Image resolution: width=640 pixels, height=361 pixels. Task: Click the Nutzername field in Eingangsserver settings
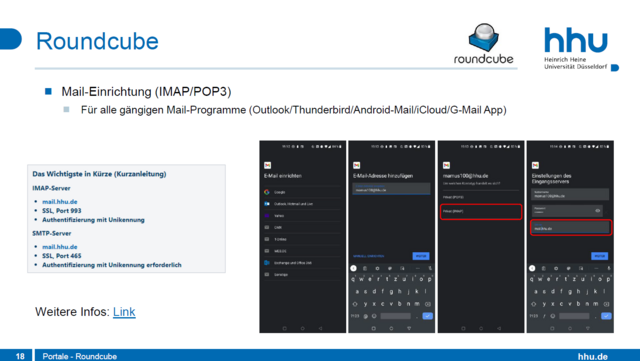pos(570,194)
